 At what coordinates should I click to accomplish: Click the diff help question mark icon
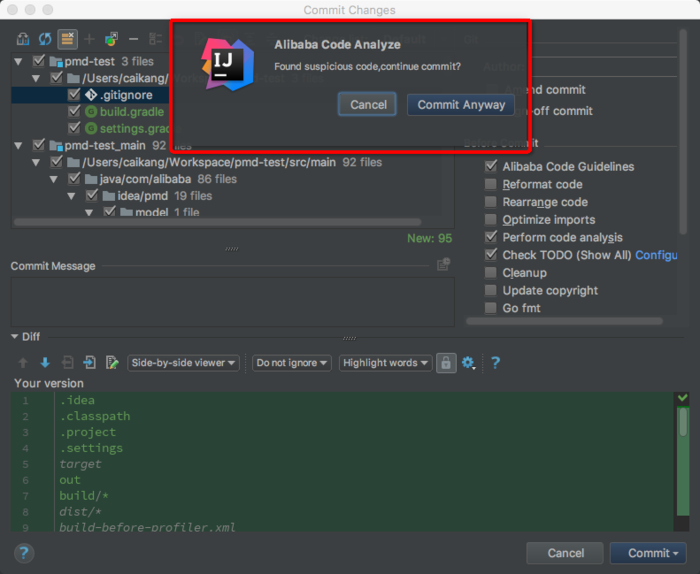click(x=496, y=362)
